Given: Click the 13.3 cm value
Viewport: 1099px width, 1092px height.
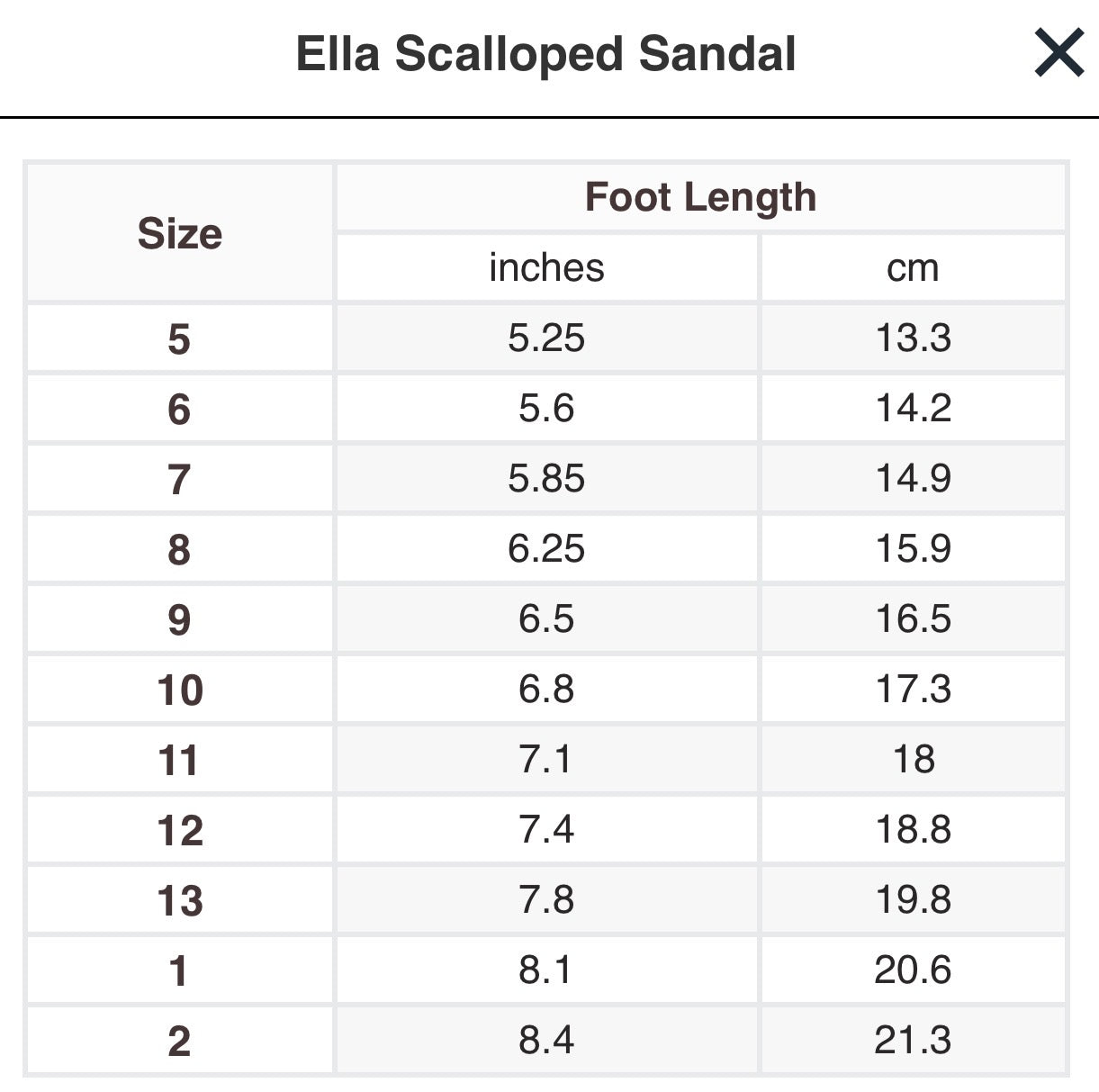Looking at the screenshot, I should (913, 338).
